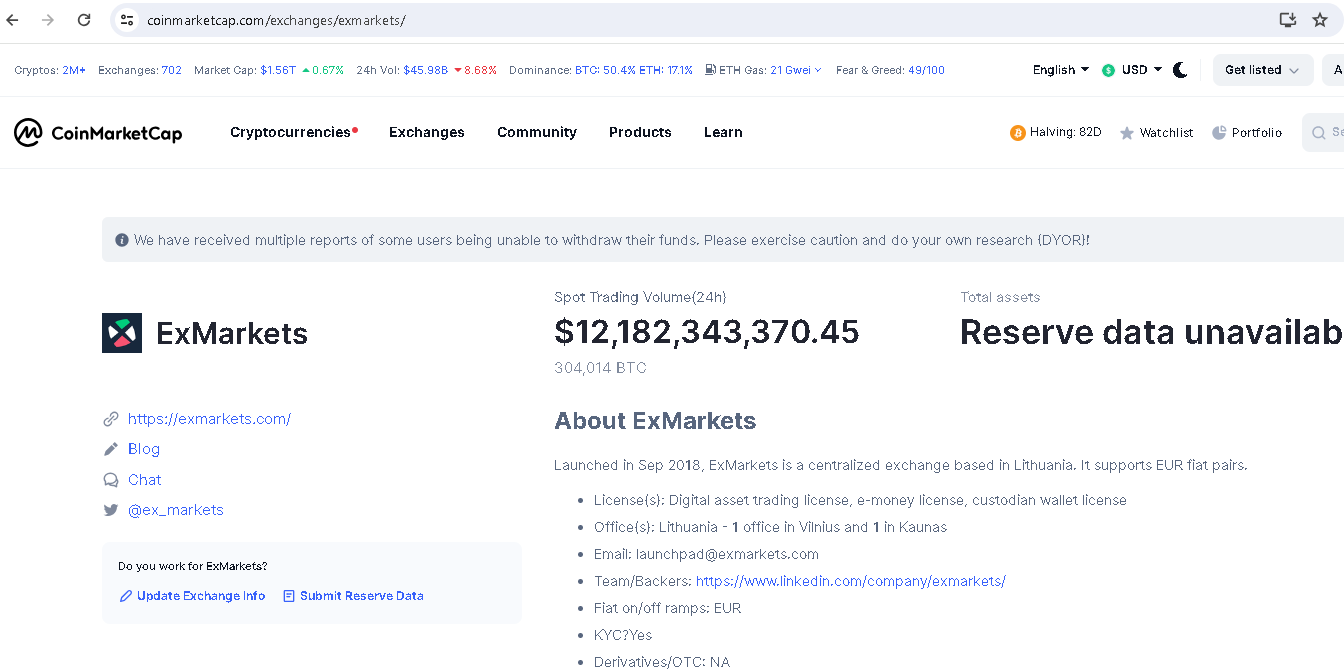
Task: Open the ExMarkets Blog link
Action: pyautogui.click(x=144, y=449)
